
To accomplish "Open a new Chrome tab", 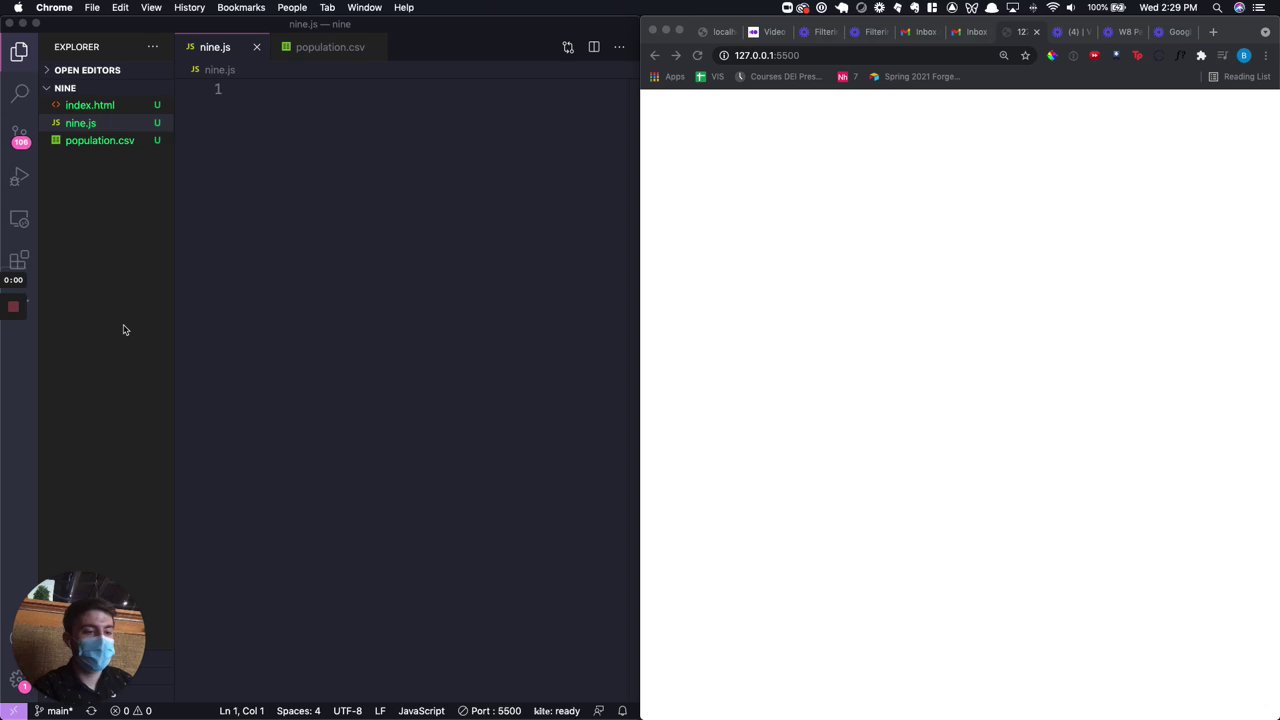I will (1213, 32).
